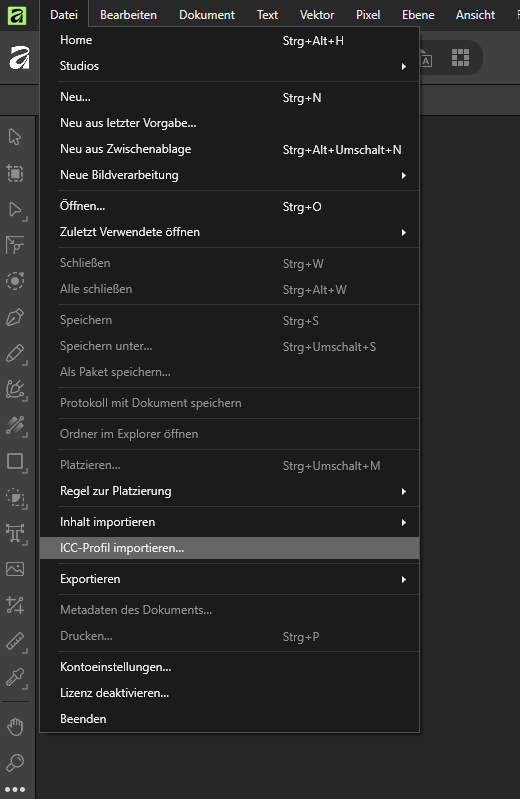Select the Vector Crop tool
This screenshot has width=520, height=799.
(15, 605)
